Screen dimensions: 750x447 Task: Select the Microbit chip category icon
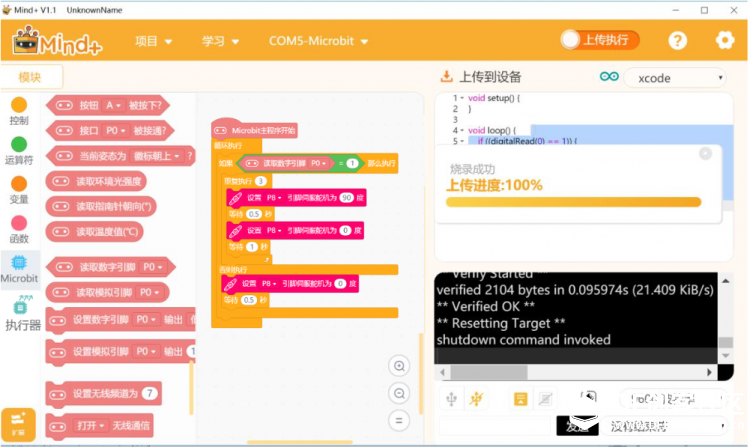[x=19, y=262]
